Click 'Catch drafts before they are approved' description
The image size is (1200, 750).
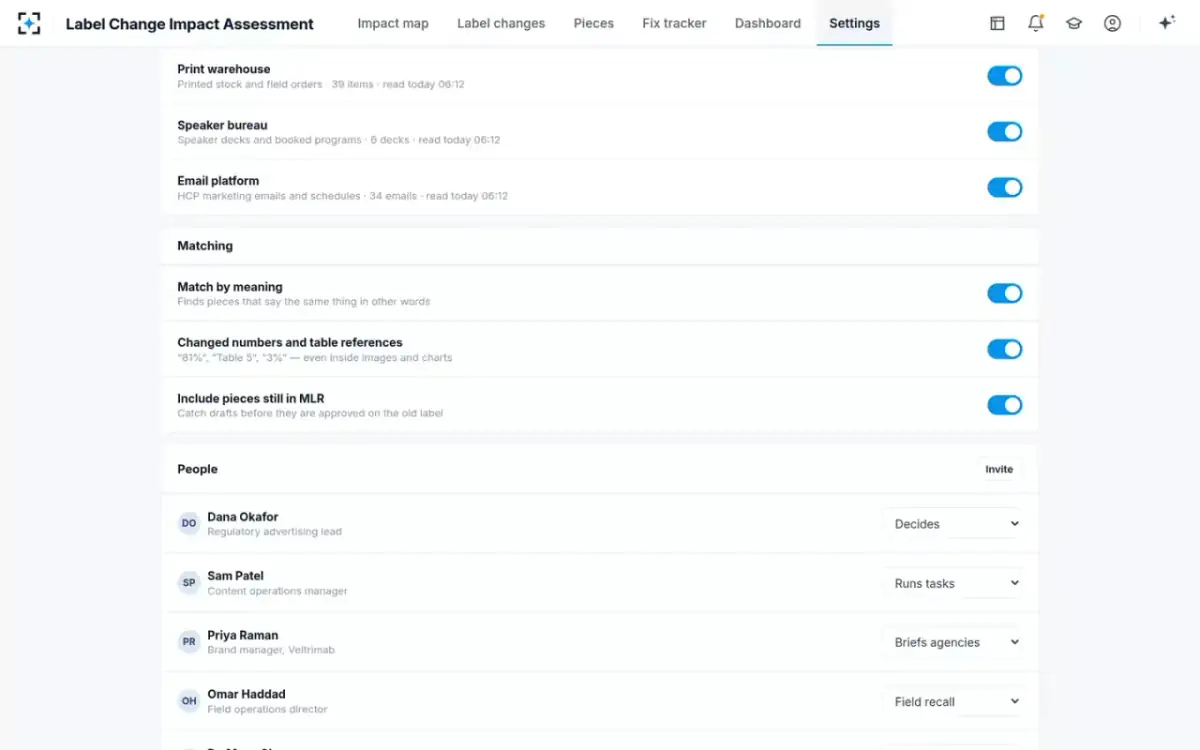click(310, 413)
